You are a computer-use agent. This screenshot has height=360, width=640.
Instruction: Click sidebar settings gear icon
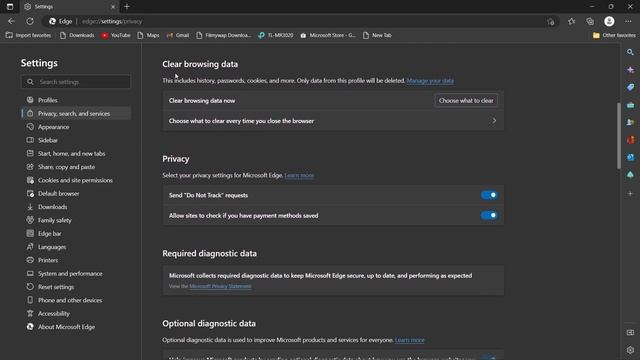630,350
